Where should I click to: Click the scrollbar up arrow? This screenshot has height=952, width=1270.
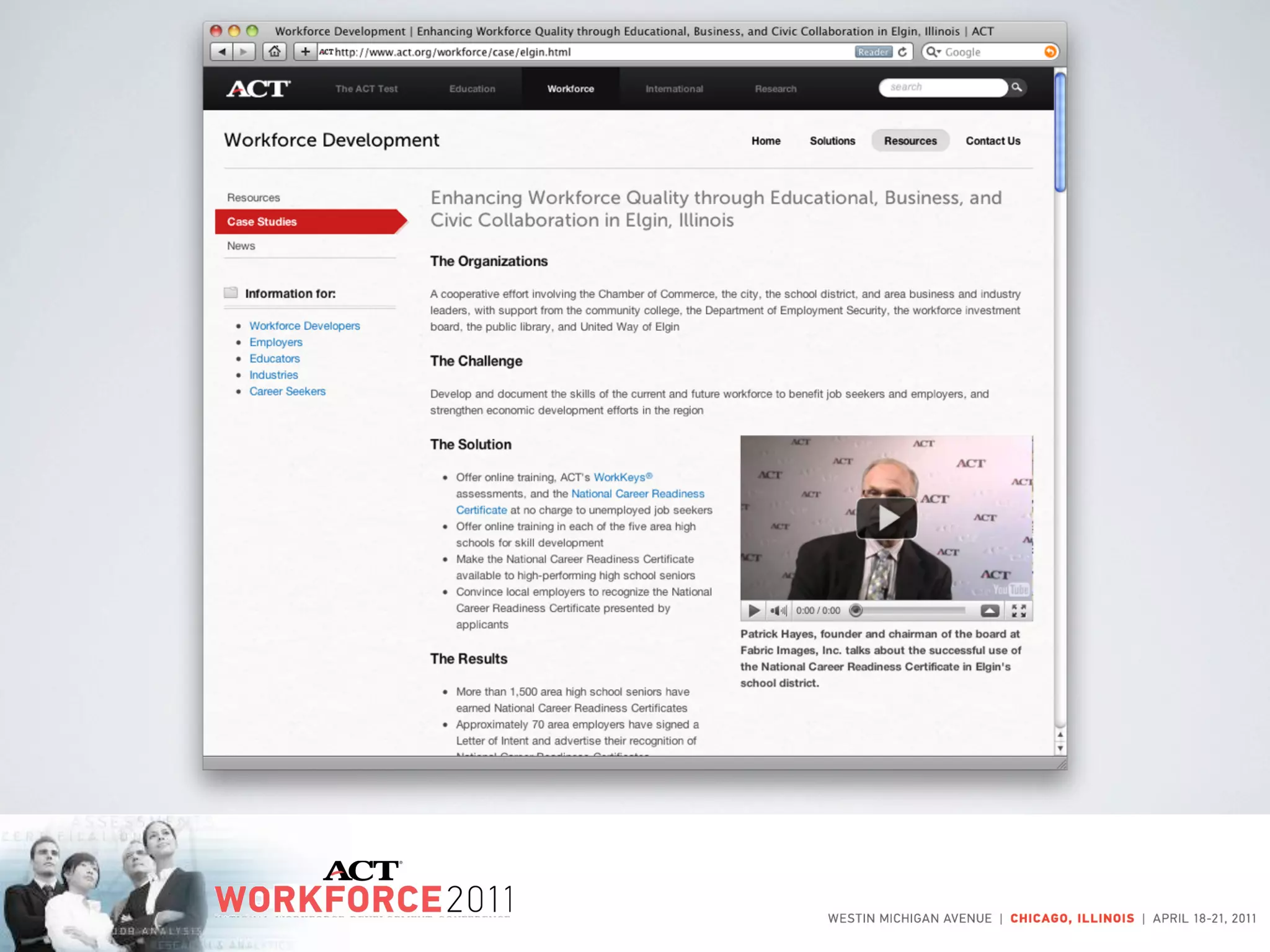[x=1060, y=734]
